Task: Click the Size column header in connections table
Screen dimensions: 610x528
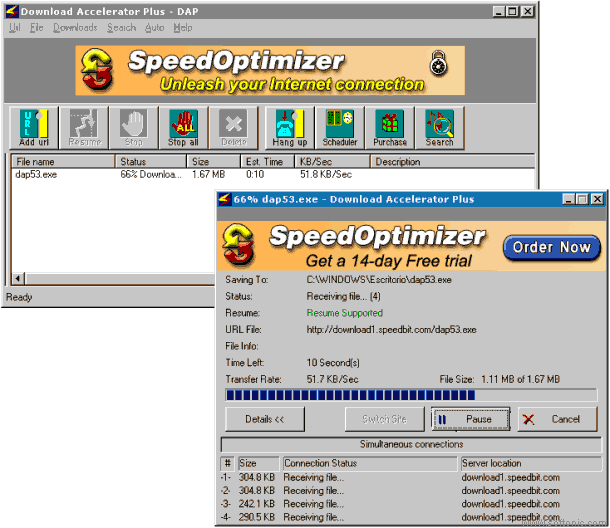Action: [259, 463]
